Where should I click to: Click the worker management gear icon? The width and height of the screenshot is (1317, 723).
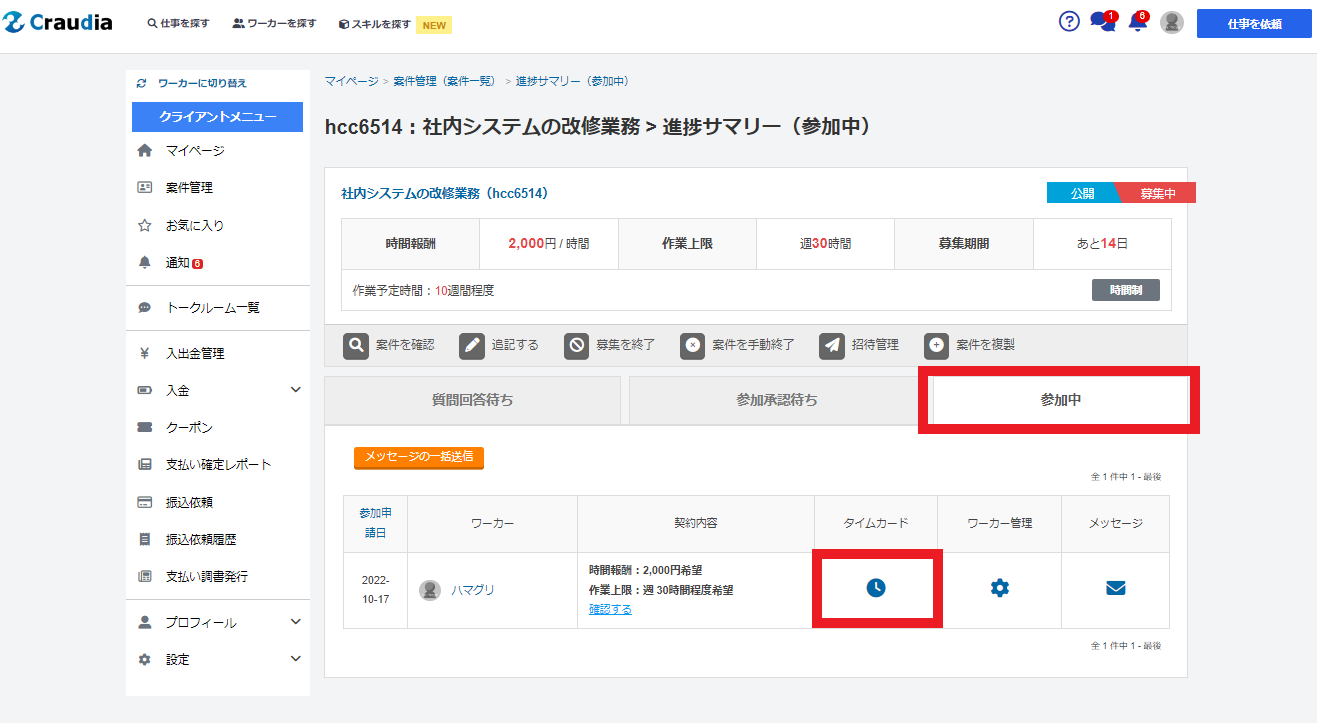click(999, 588)
